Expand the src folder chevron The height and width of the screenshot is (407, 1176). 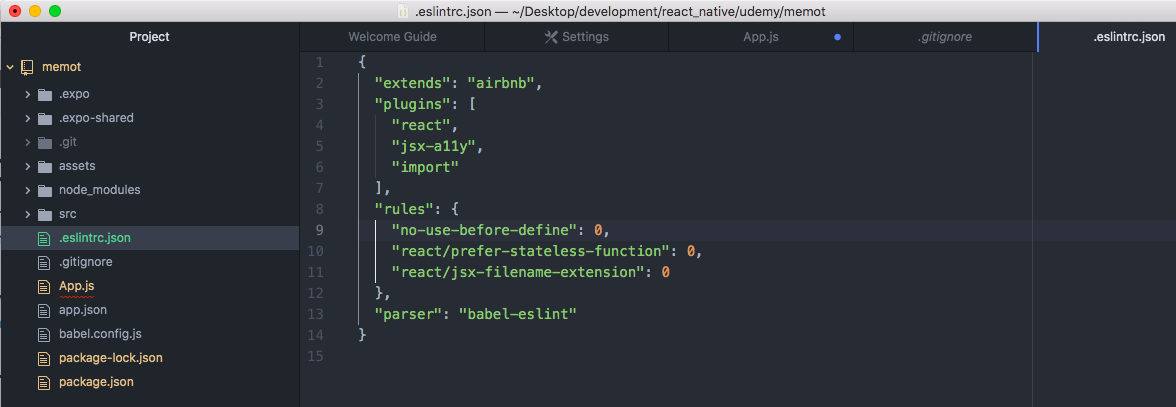click(27, 214)
